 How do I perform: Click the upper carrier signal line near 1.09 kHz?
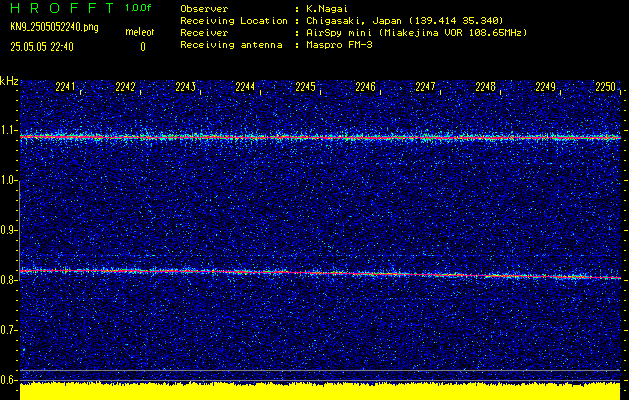(x=321, y=138)
